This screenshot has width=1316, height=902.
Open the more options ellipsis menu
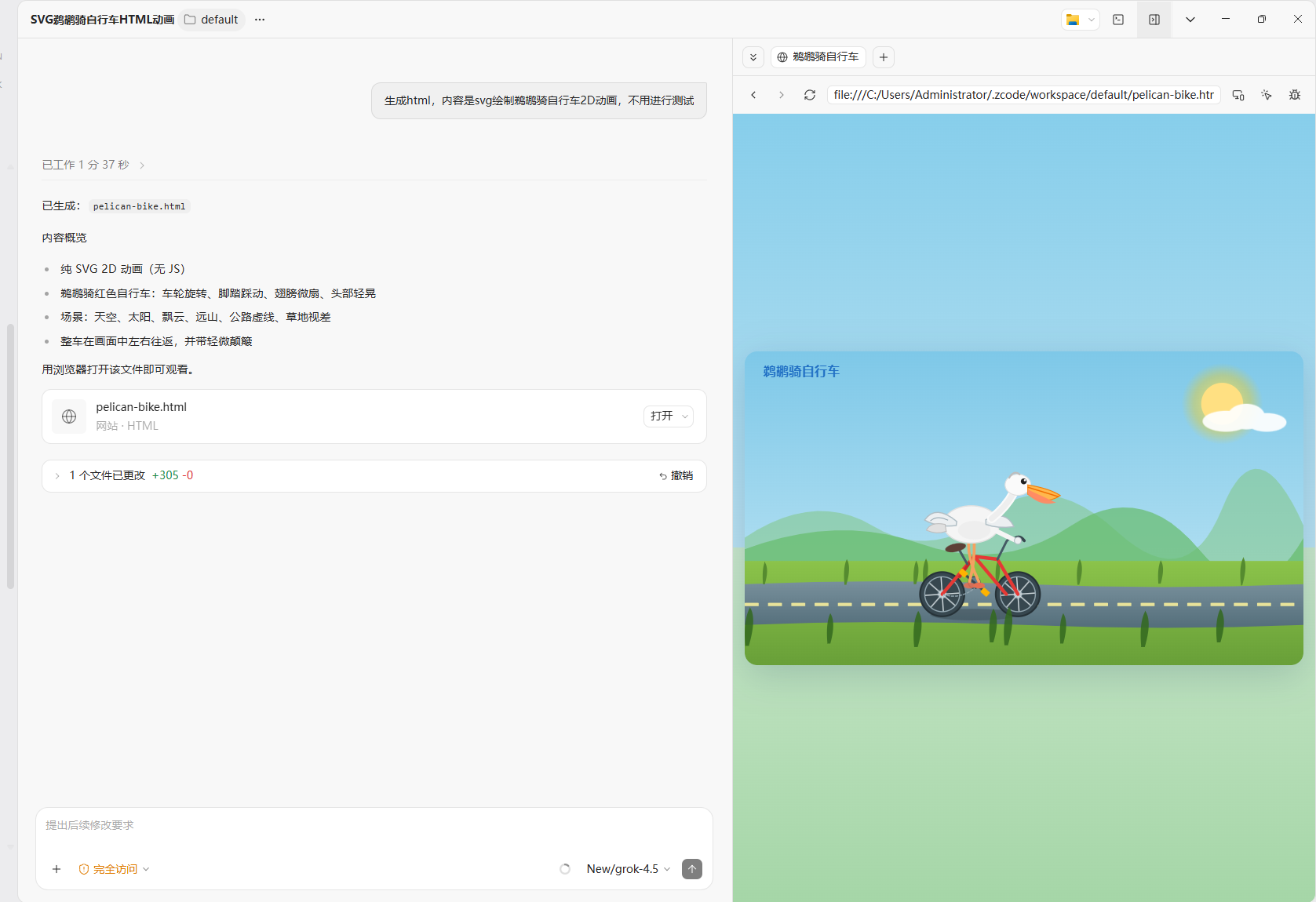pyautogui.click(x=260, y=20)
